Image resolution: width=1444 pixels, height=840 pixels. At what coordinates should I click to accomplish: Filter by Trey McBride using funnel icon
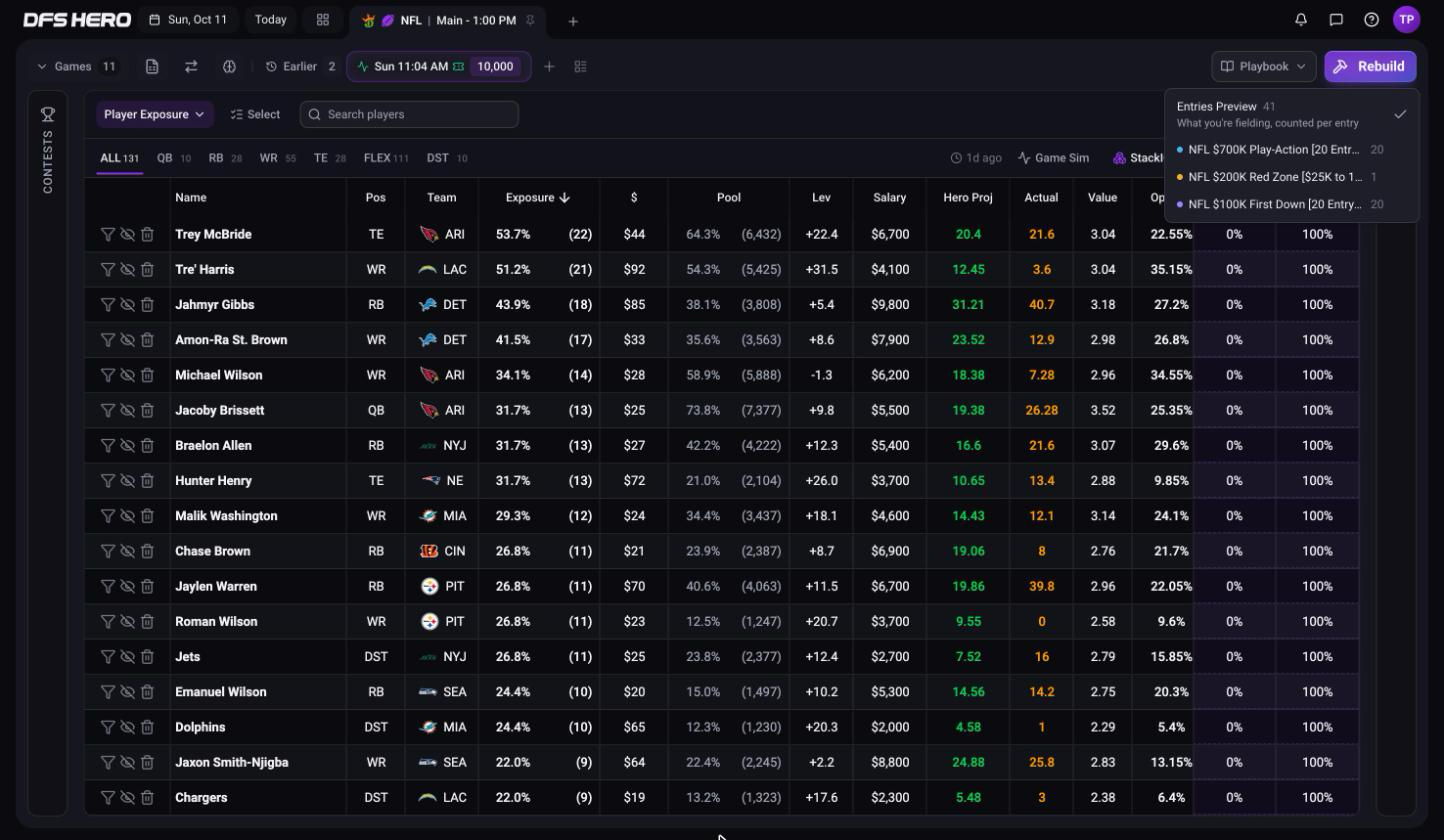coord(107,234)
